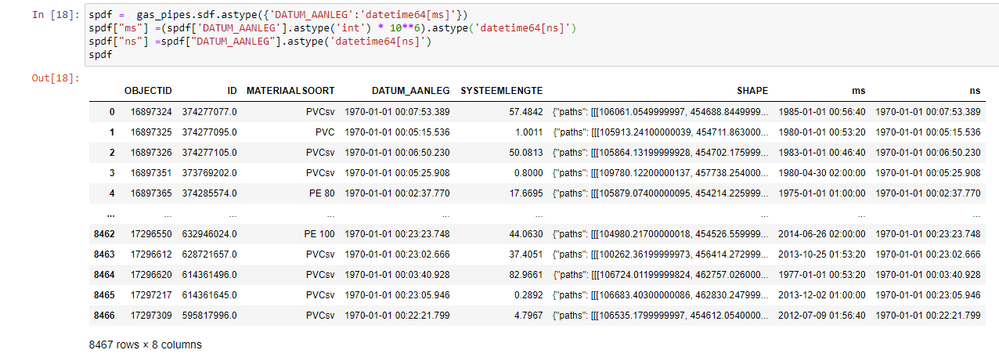
Task: Click the ns column header
Action: [975, 90]
